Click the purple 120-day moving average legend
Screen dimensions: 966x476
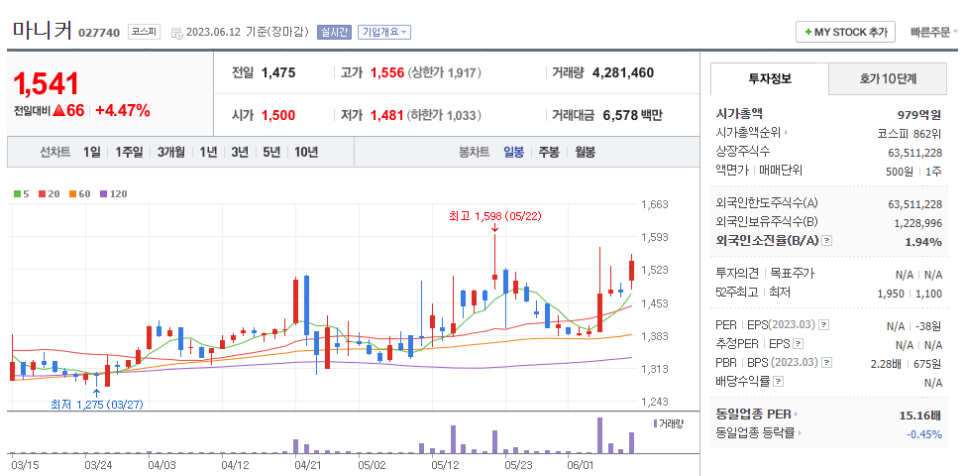113,194
